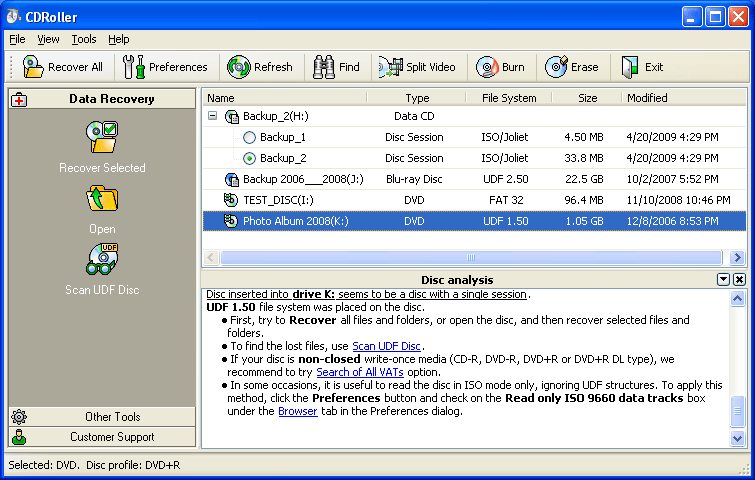This screenshot has height=480, width=755.
Task: Start the Burn disc tool
Action: [500, 67]
